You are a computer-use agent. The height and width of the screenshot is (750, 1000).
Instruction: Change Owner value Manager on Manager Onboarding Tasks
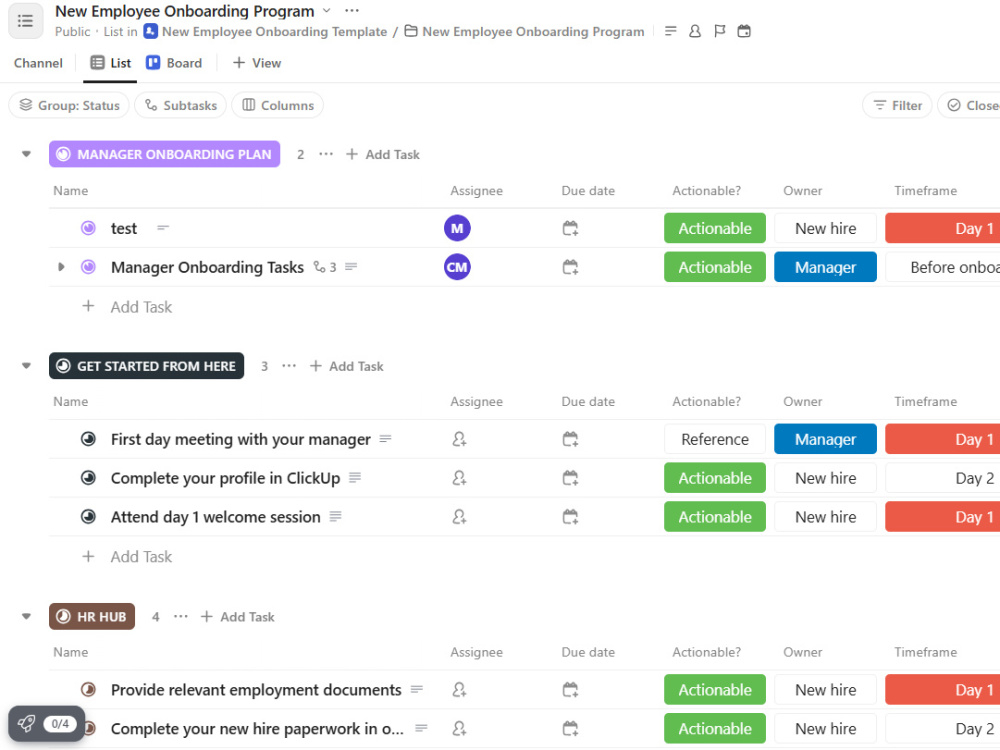coord(825,267)
